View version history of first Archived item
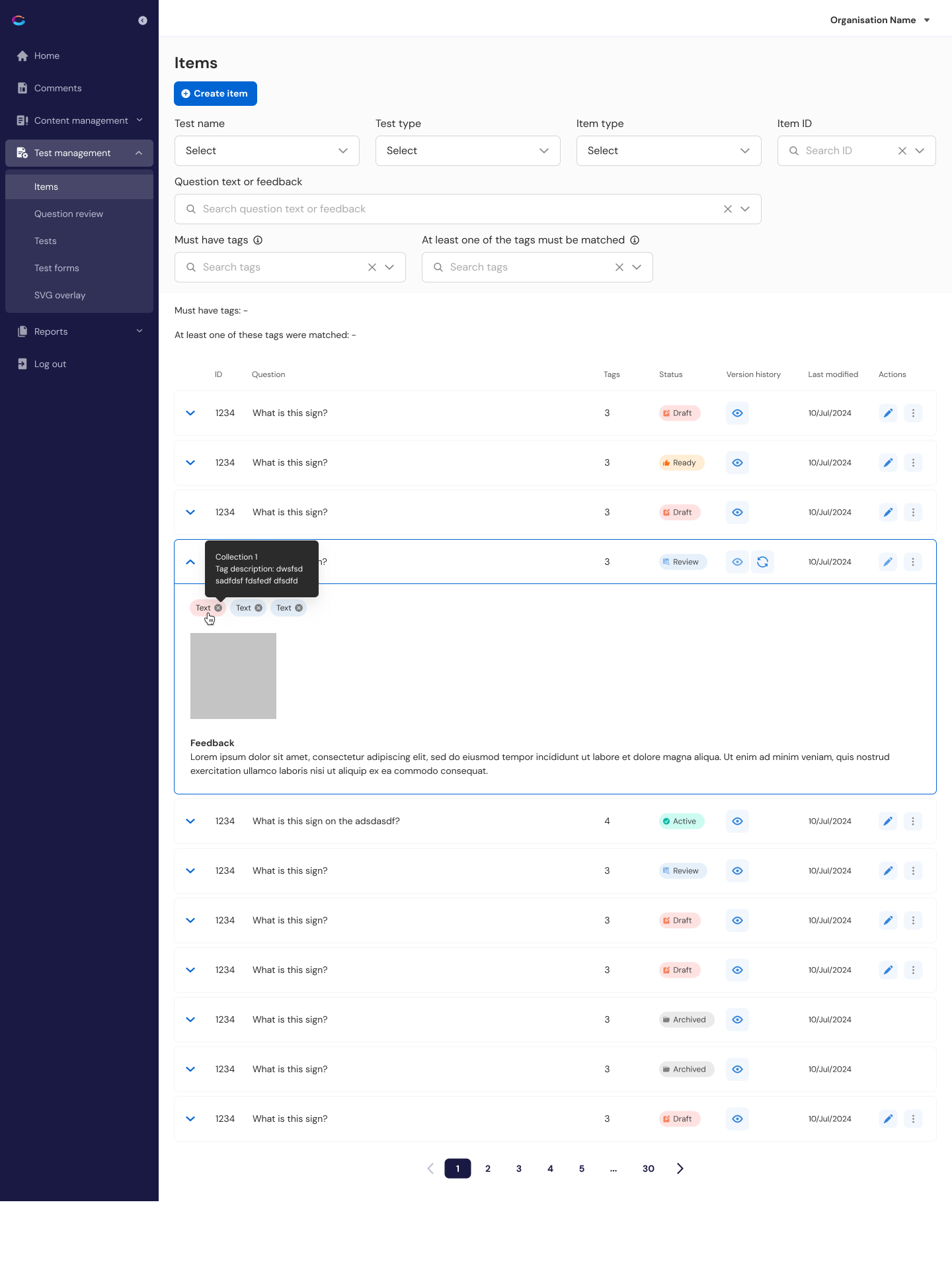Image resolution: width=952 pixels, height=1270 pixels. tap(737, 1019)
